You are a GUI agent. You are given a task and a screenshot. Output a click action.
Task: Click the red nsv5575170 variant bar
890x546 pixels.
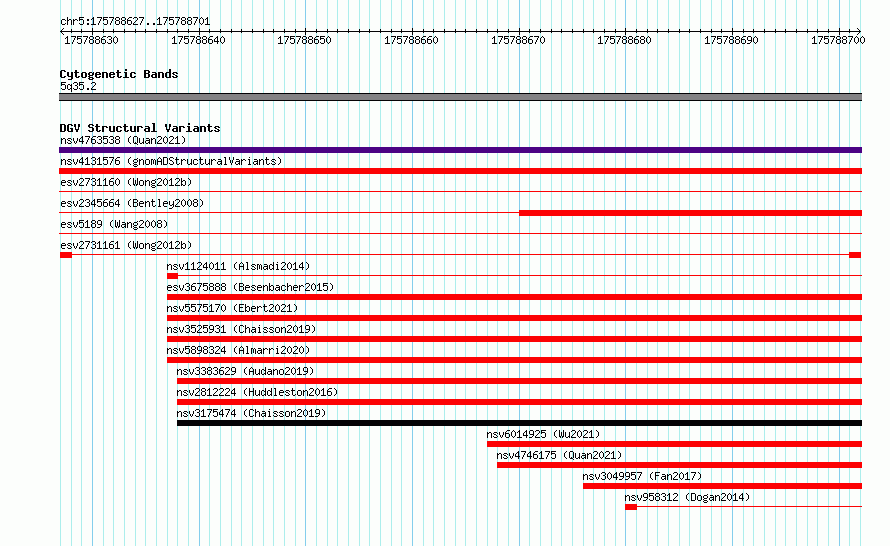pos(514,318)
